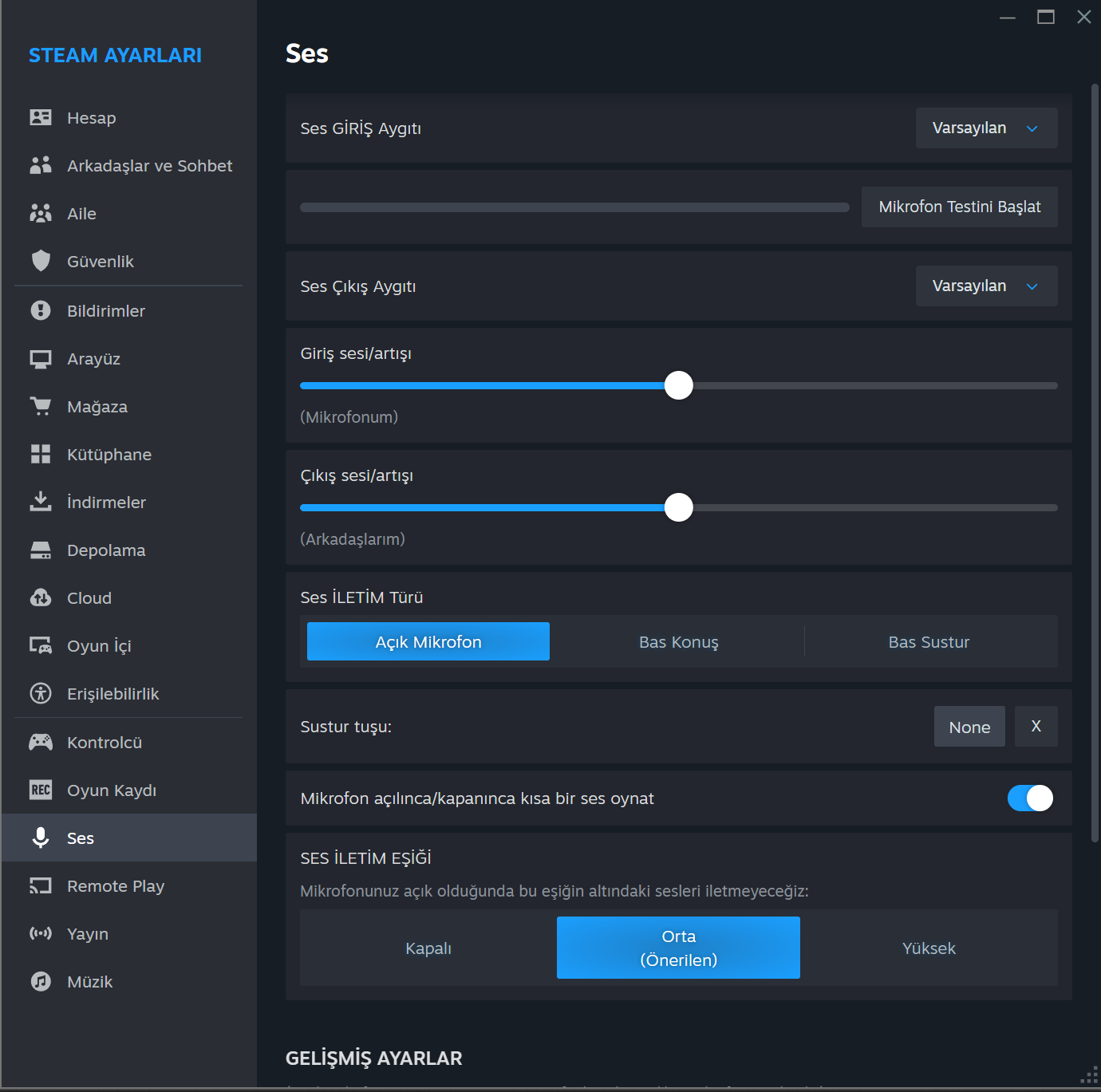The image size is (1101, 1092).
Task: Click the İndirmeler download arrow icon
Action: 41,502
